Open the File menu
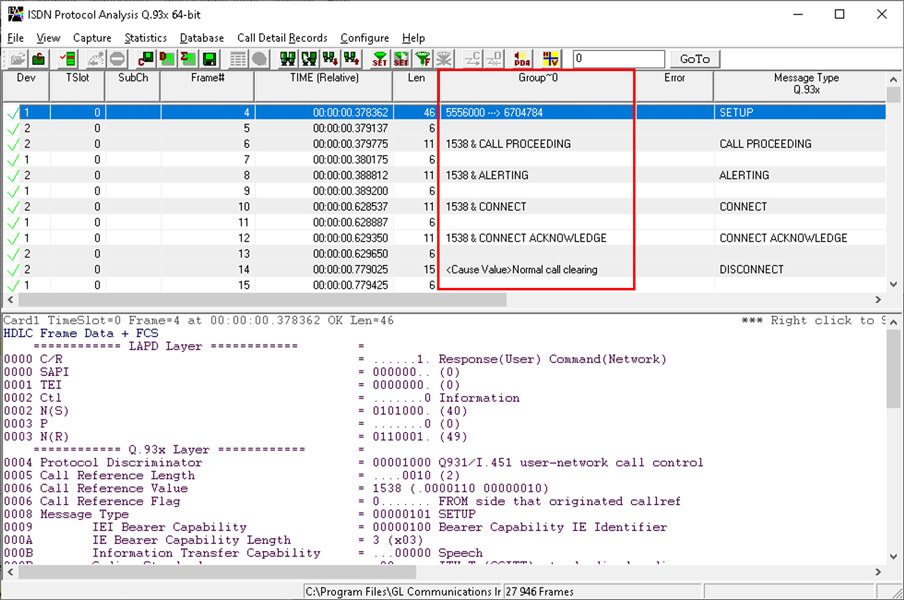 tap(16, 38)
